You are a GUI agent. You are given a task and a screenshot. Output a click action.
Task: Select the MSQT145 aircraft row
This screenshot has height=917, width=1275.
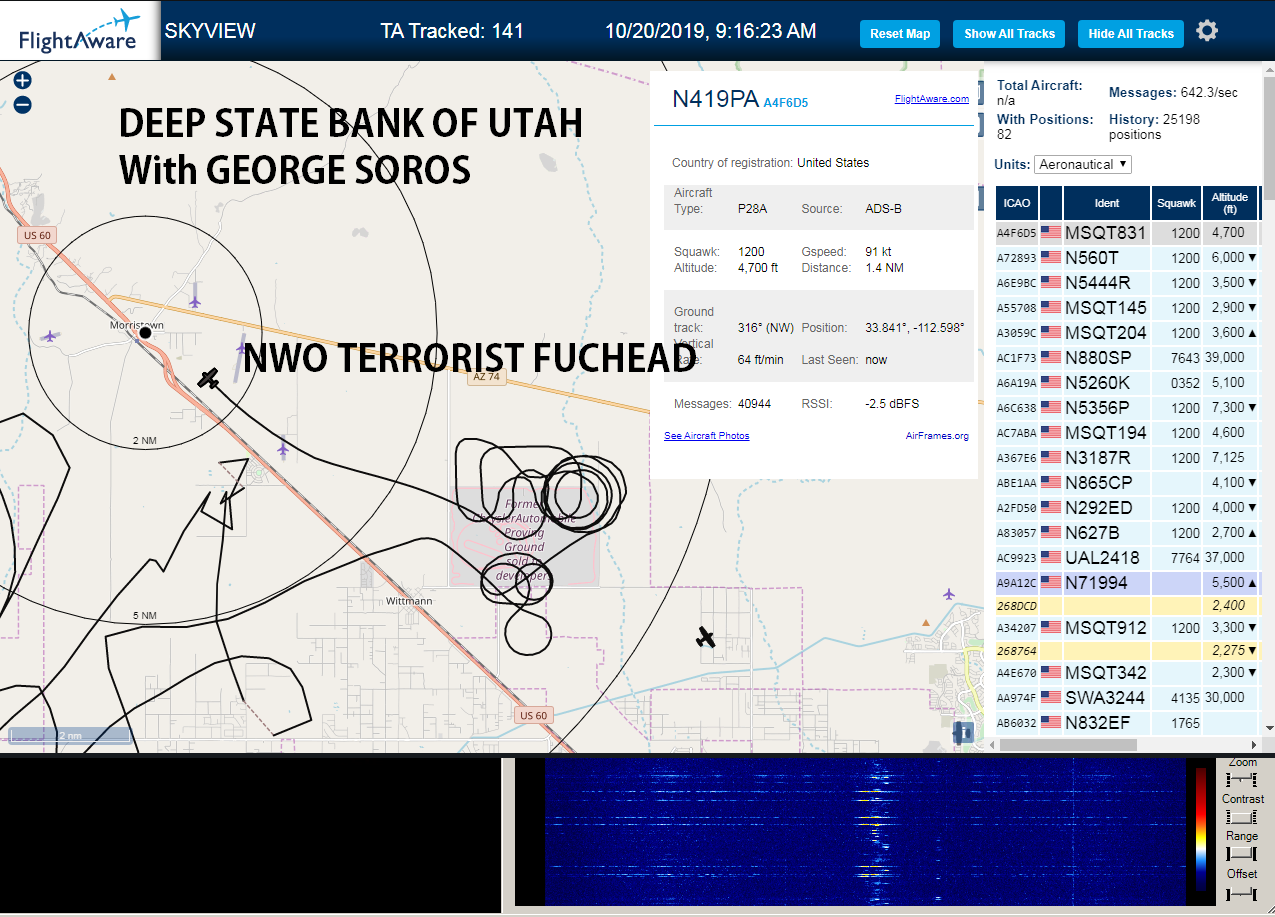tap(1127, 308)
